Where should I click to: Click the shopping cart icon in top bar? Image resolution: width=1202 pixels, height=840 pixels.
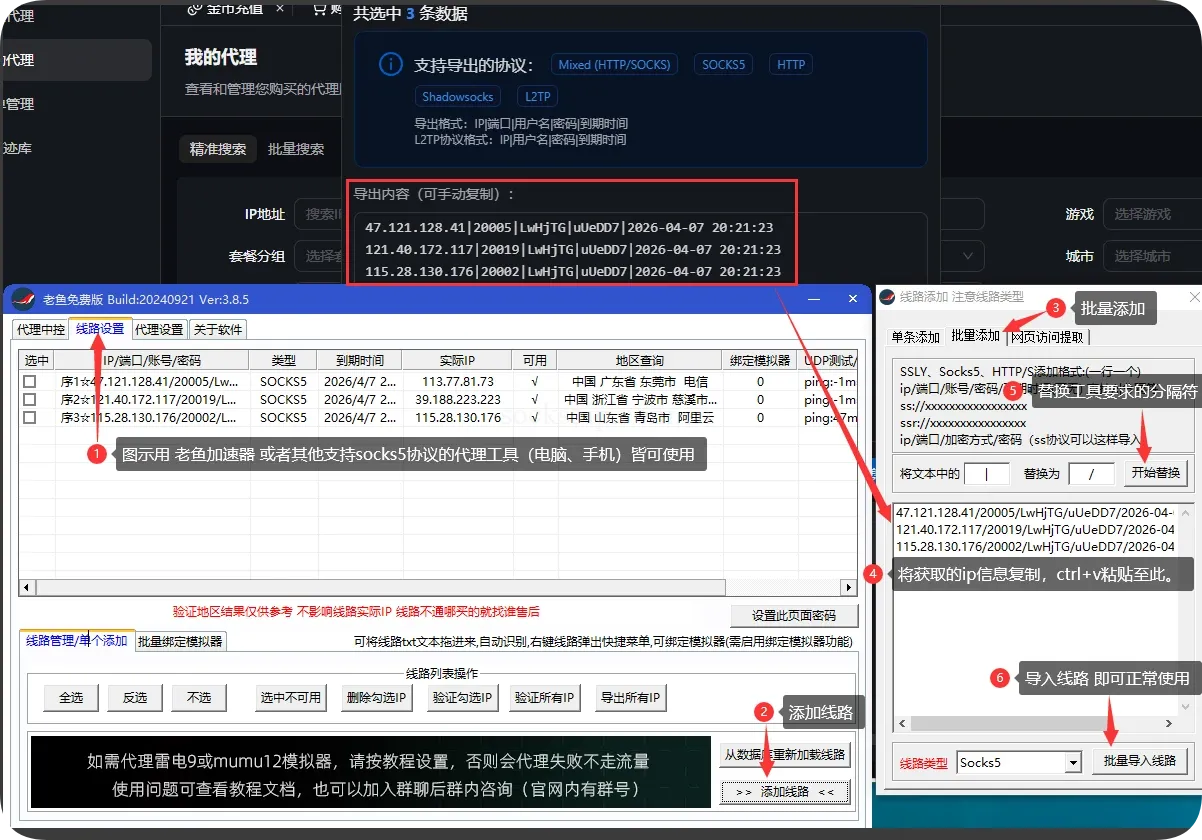pos(319,8)
